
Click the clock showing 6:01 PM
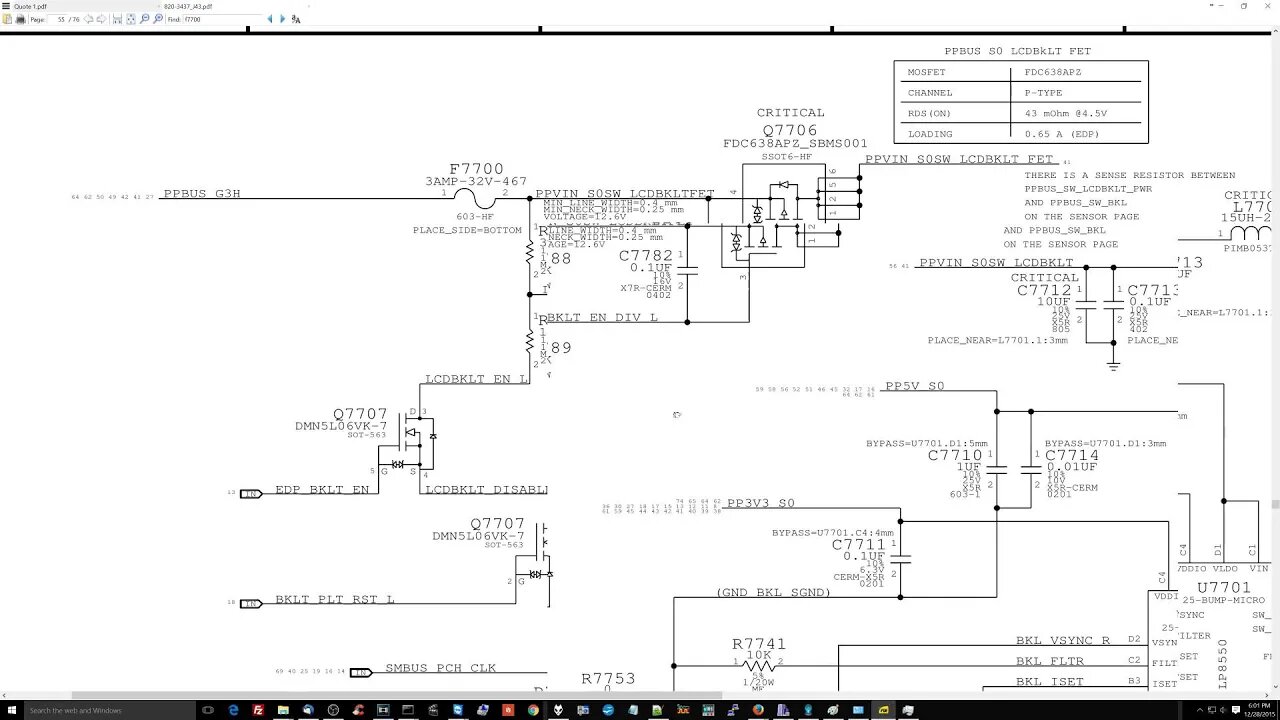pyautogui.click(x=1257, y=710)
